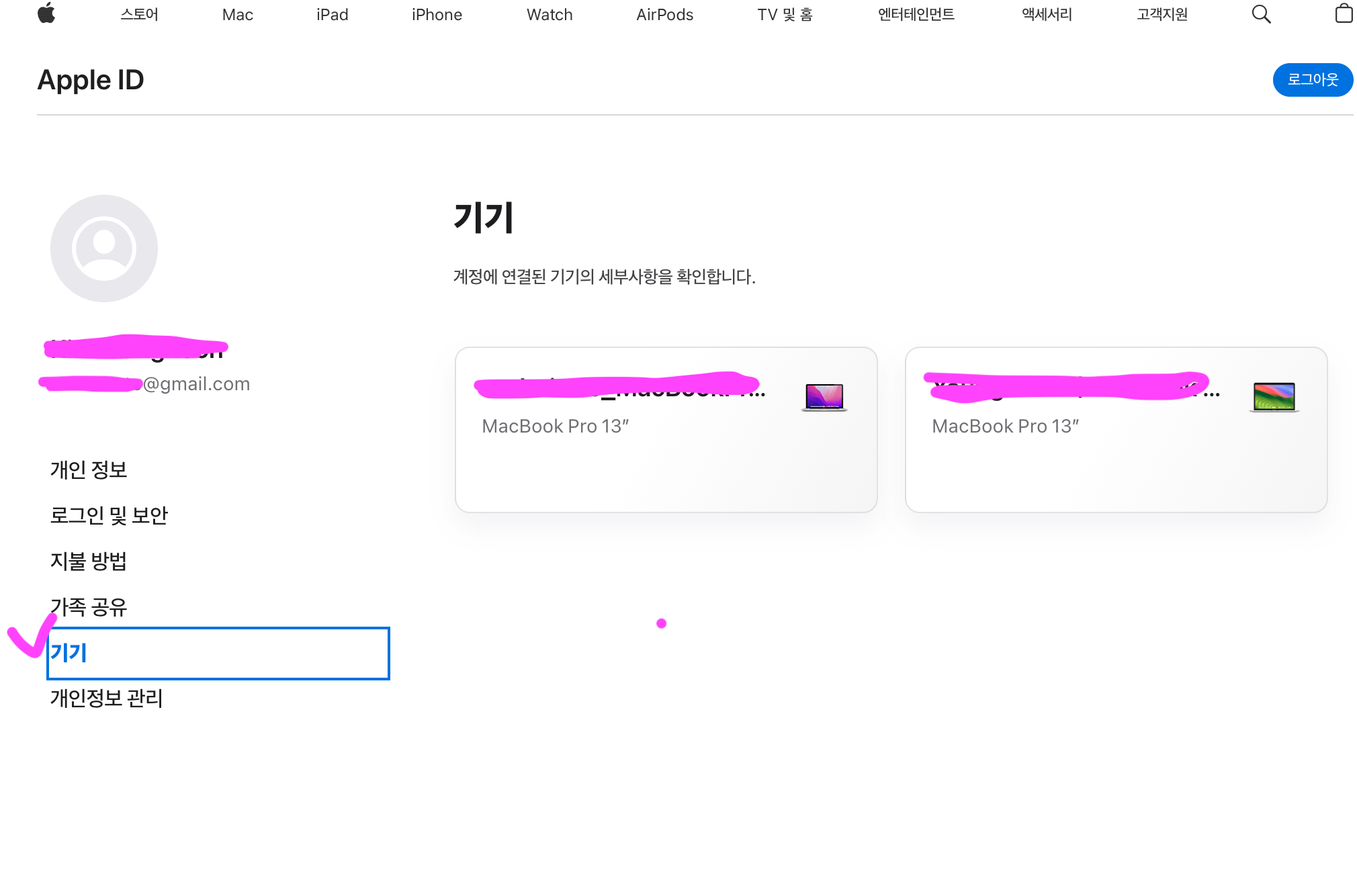Open 개인정보 관리 sidebar link
Image resolution: width=1357 pixels, height=896 pixels.
[x=107, y=699]
